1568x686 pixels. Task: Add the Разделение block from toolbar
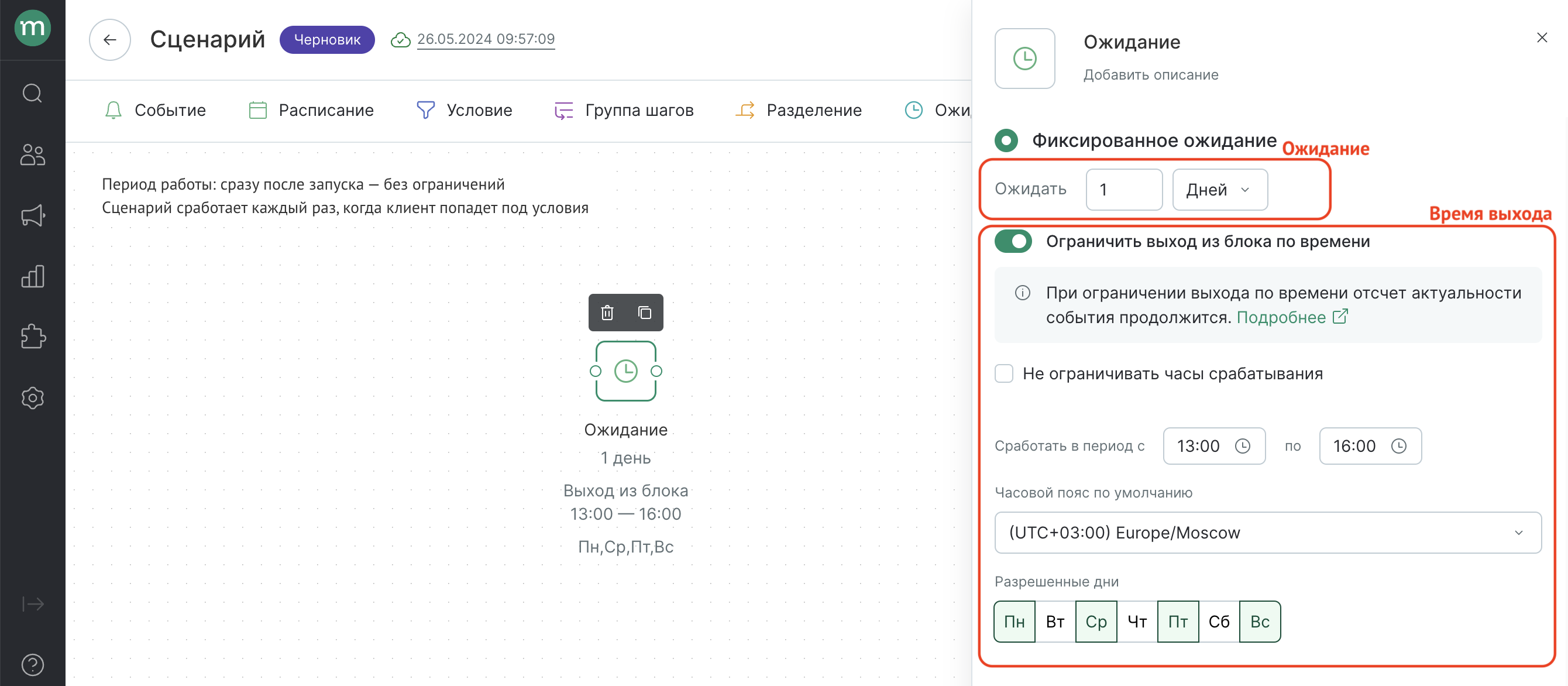click(x=799, y=110)
